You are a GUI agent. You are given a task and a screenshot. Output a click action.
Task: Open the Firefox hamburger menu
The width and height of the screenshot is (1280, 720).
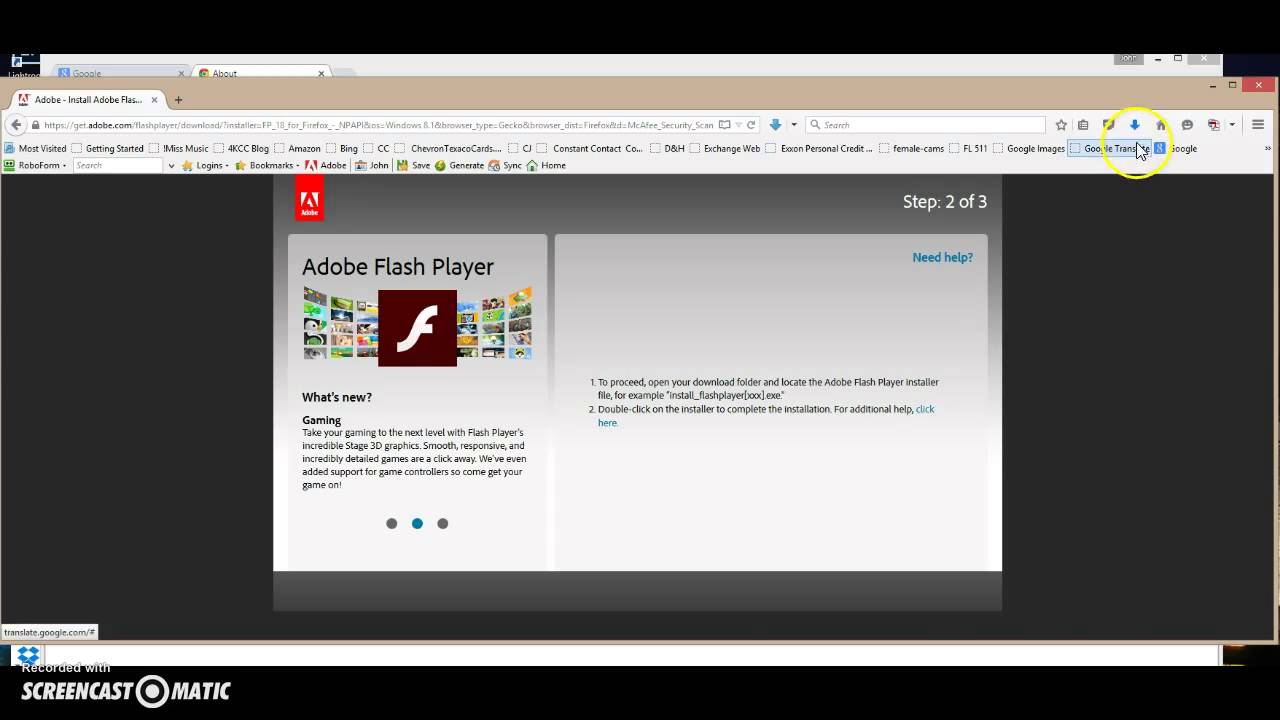coord(1258,125)
